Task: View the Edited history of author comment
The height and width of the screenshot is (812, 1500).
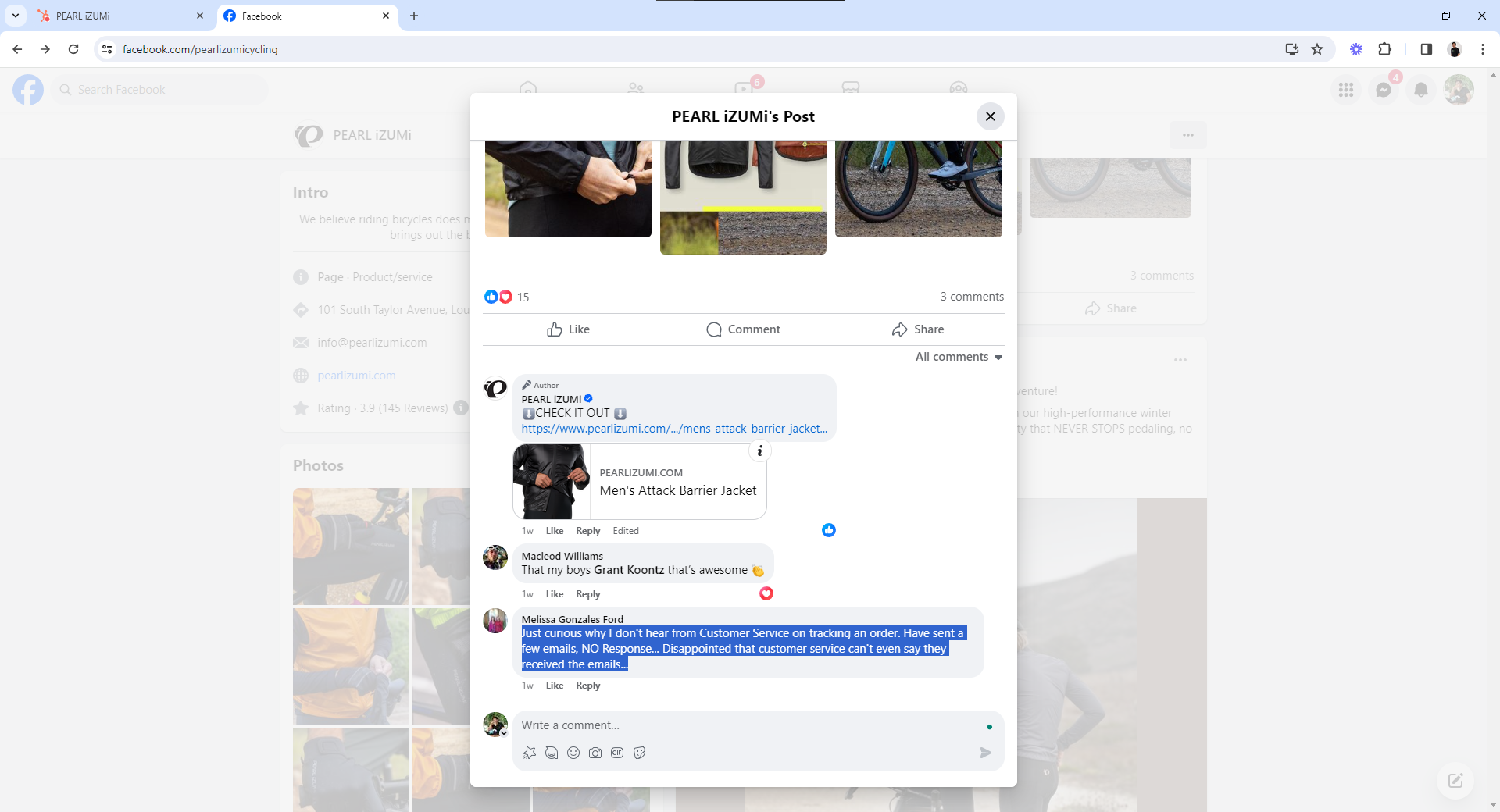Action: (x=626, y=531)
